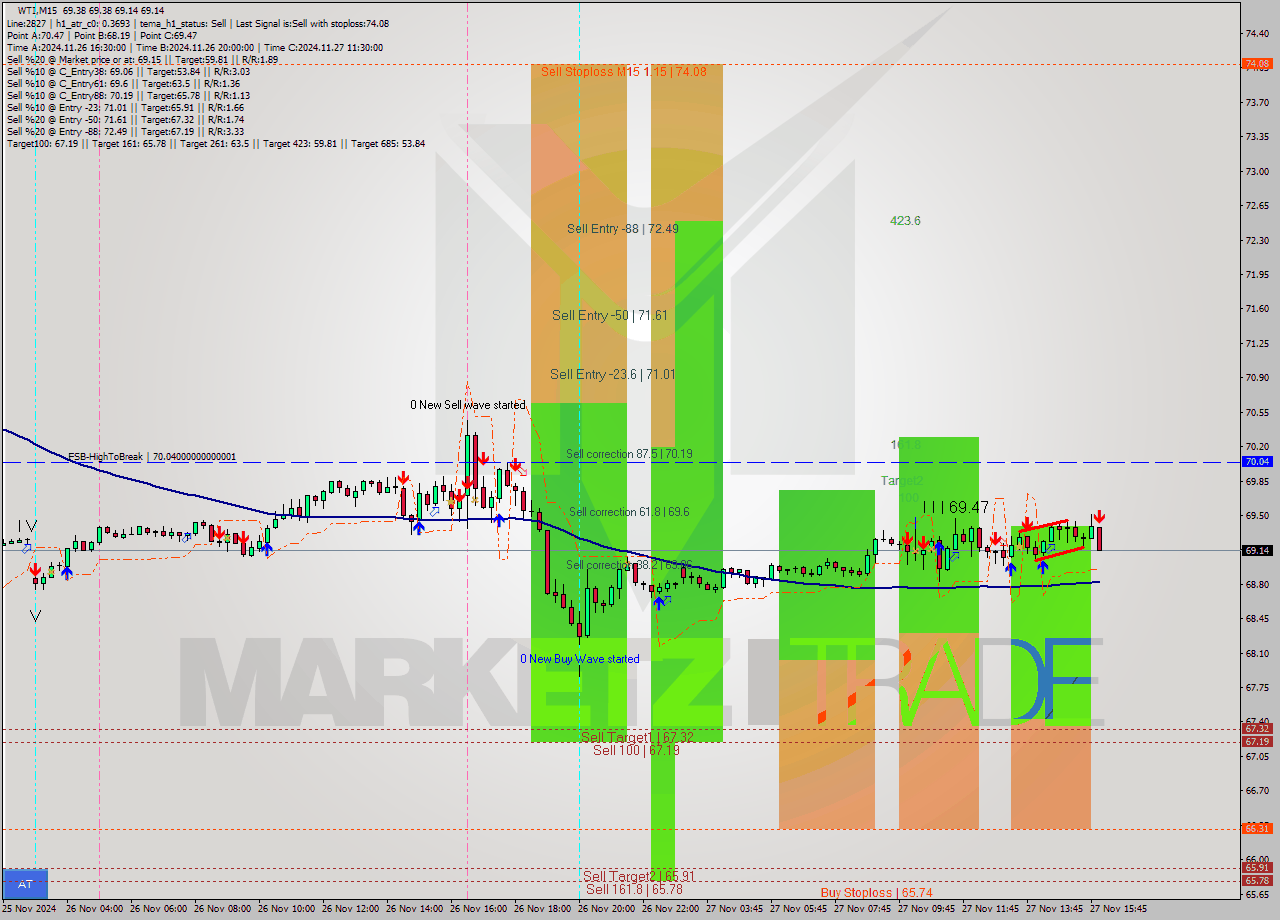
Task: Click '27 Nov 15:45' on the time axis
Action: 1116,909
